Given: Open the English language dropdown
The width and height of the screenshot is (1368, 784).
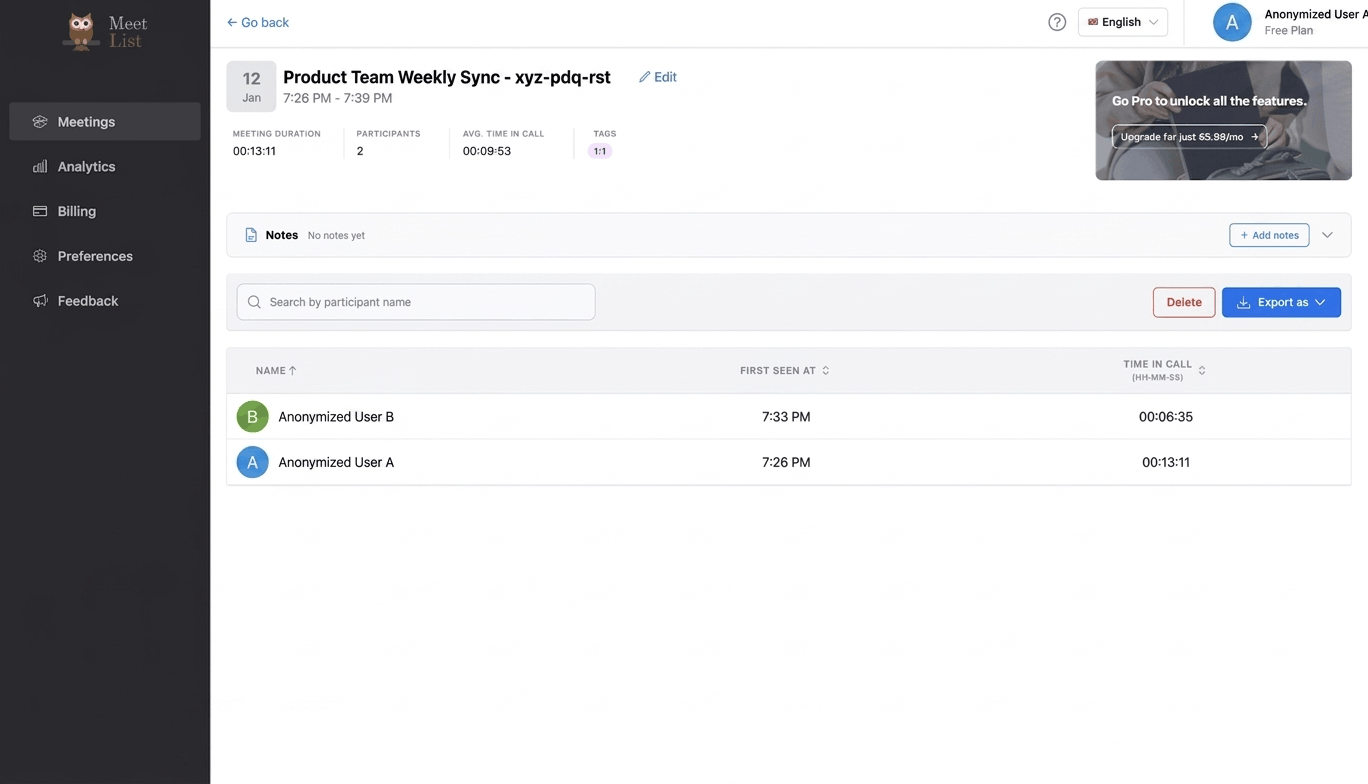Looking at the screenshot, I should 1123,22.
